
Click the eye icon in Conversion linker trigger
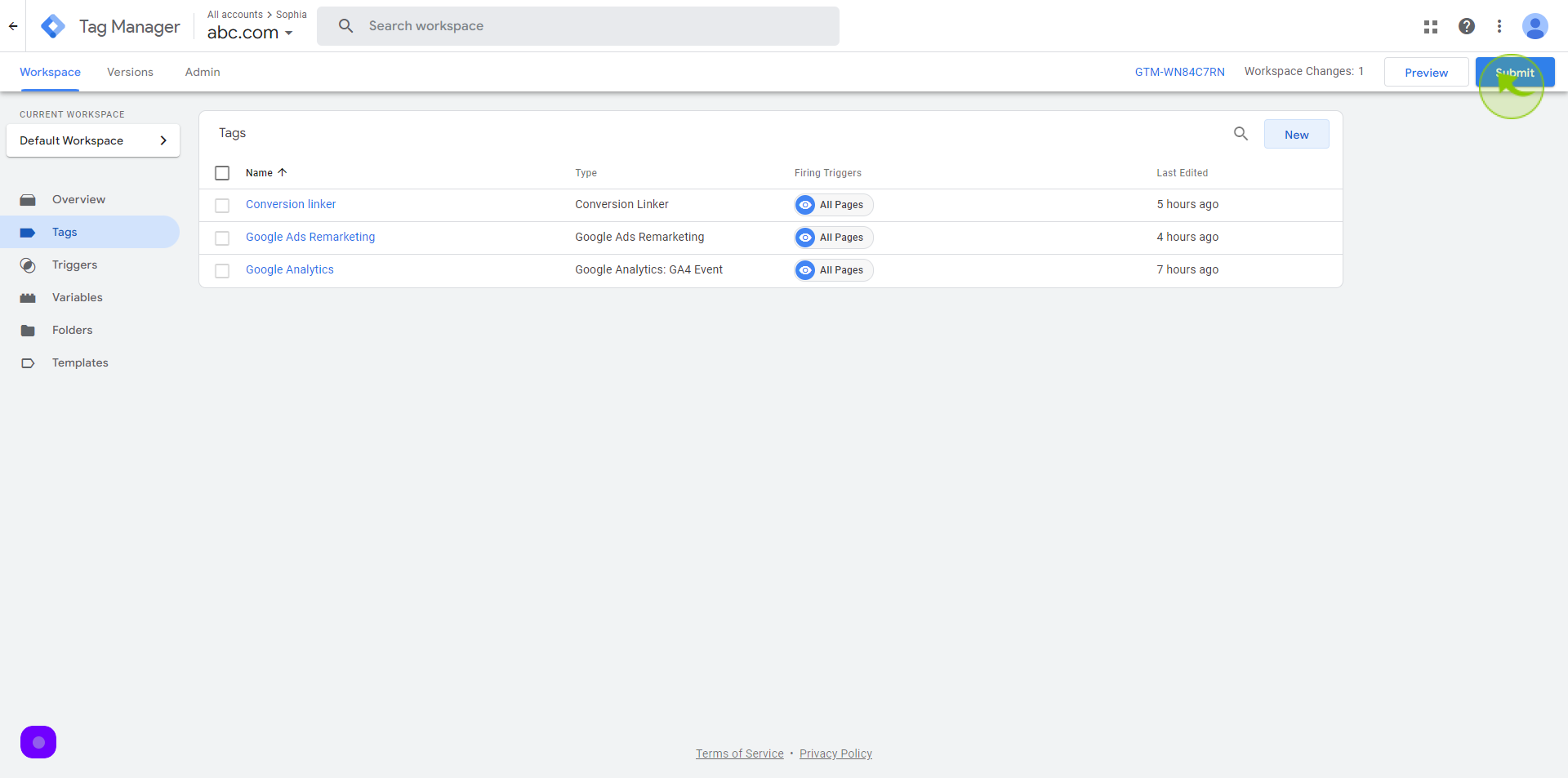click(805, 205)
